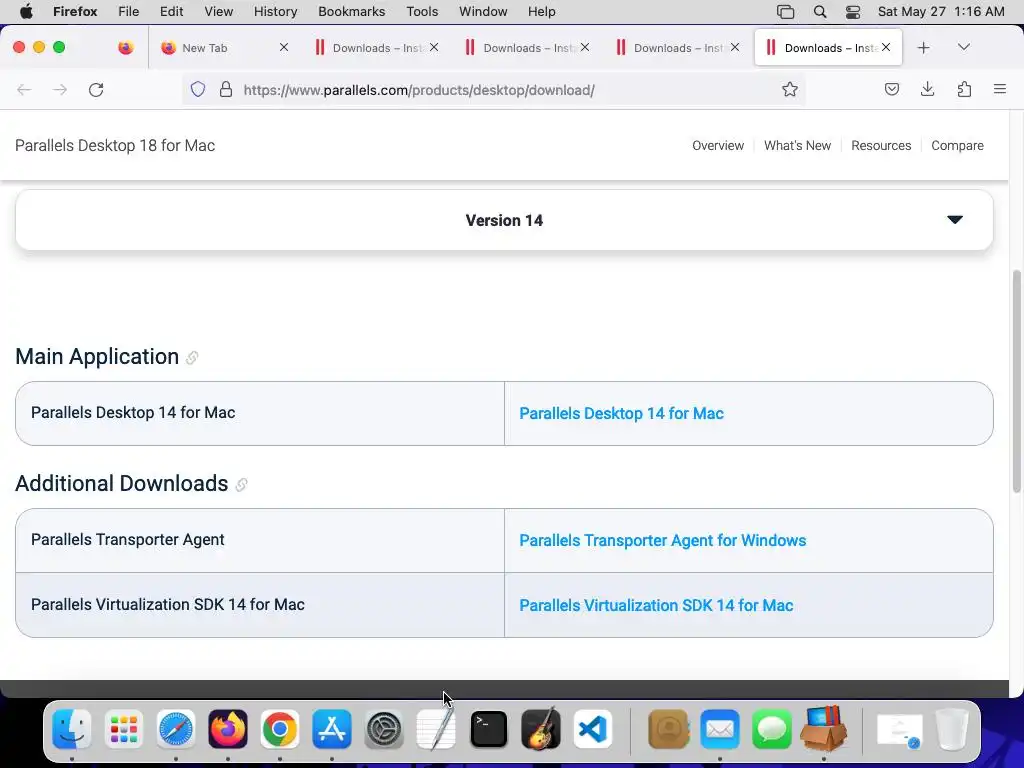Expand the Version 14 dropdown

click(x=504, y=220)
